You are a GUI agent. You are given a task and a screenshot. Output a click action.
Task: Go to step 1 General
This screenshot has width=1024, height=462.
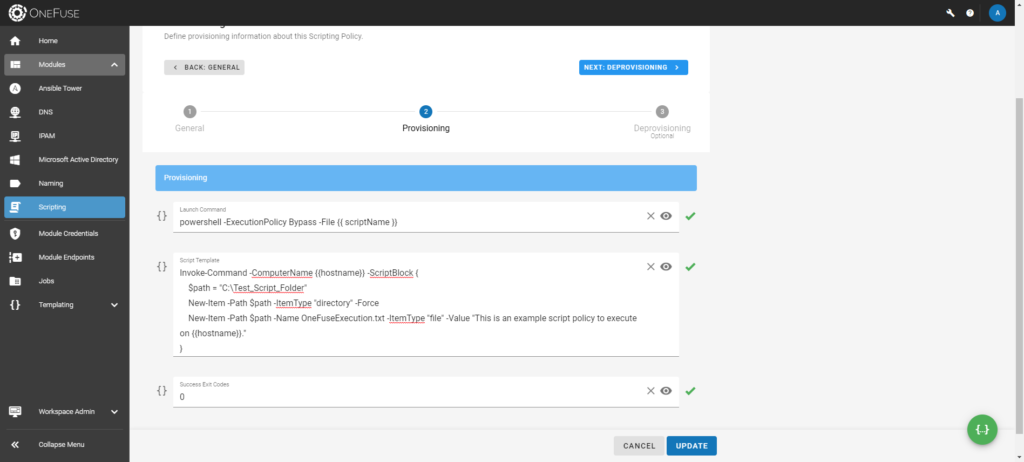click(x=189, y=119)
